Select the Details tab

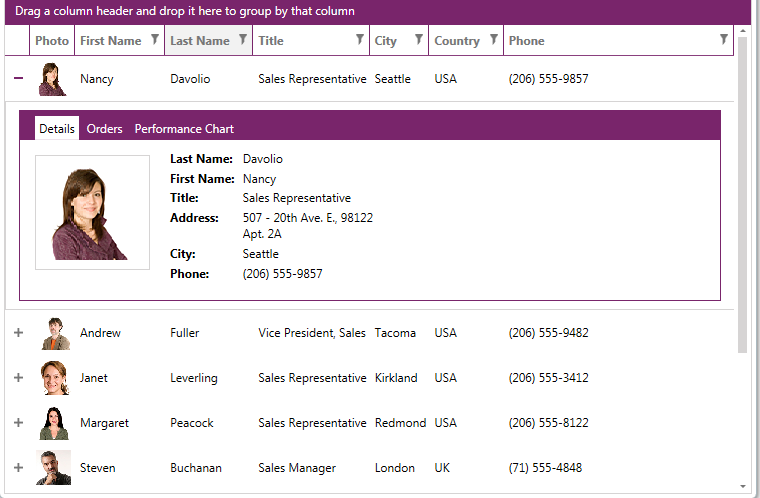point(57,129)
